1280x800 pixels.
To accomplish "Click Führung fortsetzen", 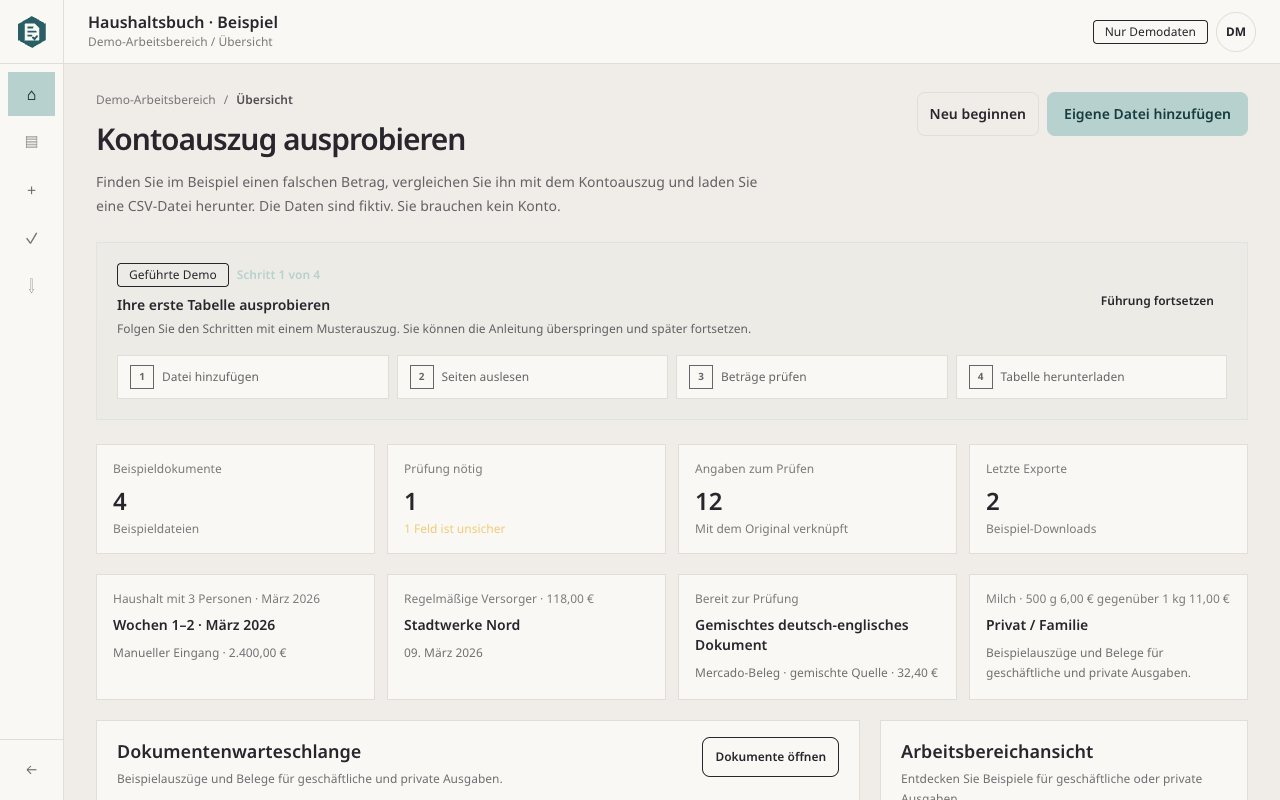I will click(x=1157, y=301).
